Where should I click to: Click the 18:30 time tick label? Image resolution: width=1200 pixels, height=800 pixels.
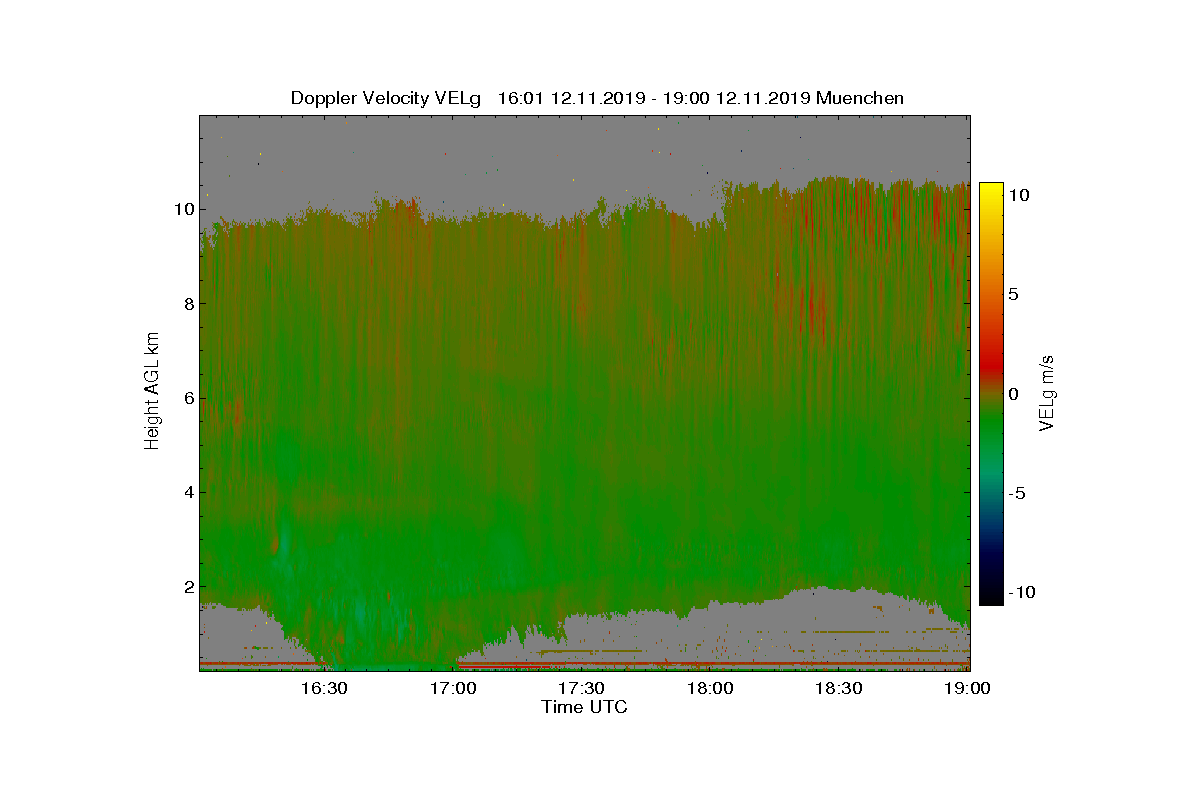(840, 688)
